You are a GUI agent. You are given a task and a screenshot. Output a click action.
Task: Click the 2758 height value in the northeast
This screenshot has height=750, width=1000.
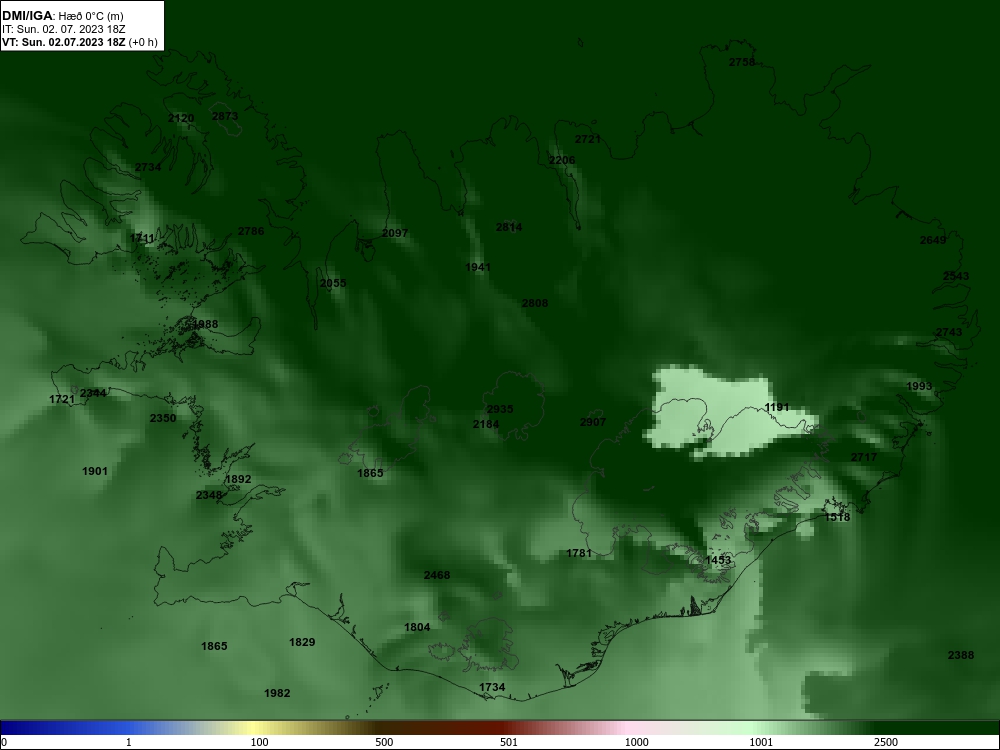click(x=742, y=62)
